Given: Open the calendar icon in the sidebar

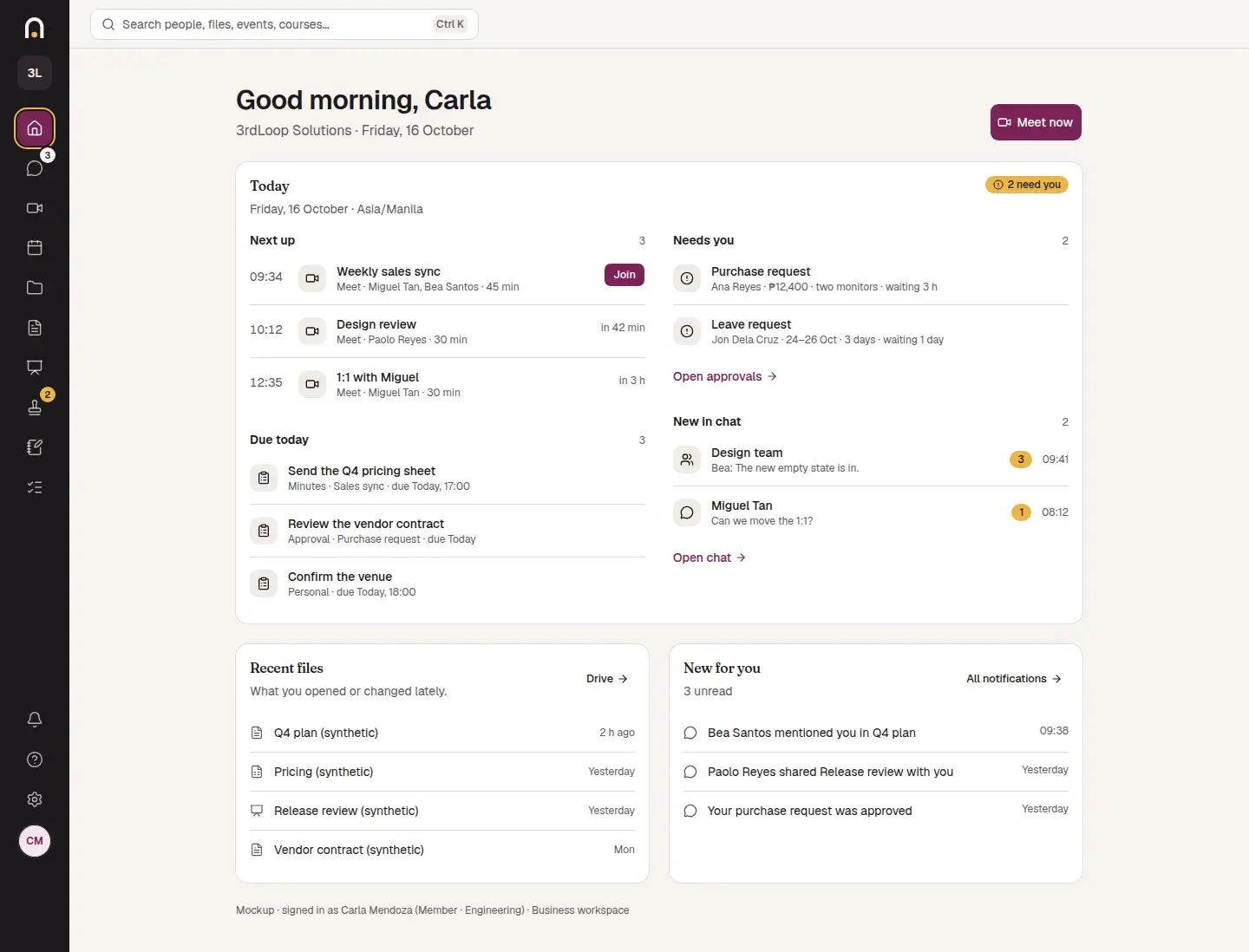Looking at the screenshot, I should pyautogui.click(x=35, y=248).
